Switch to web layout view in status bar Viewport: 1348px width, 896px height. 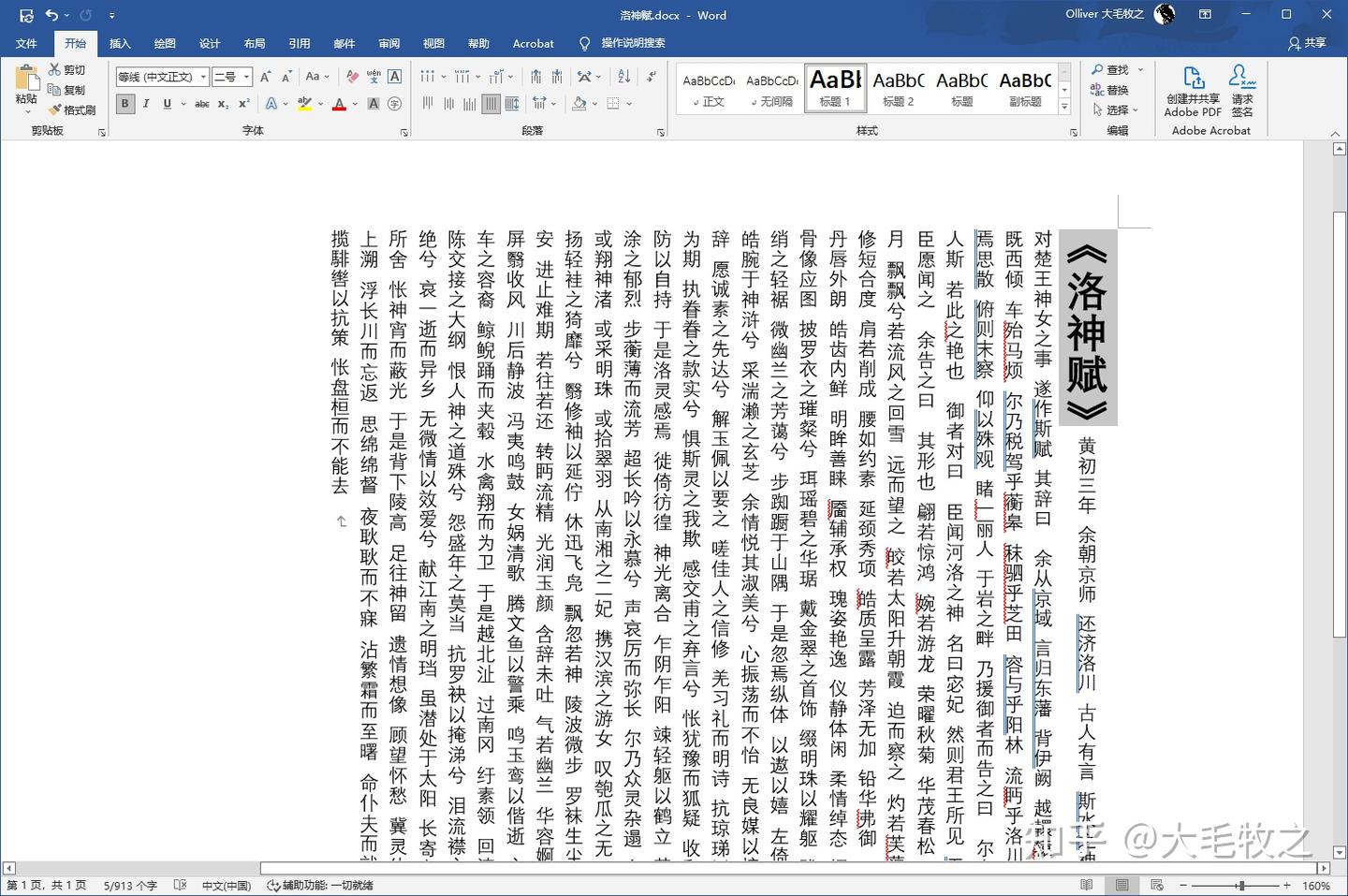[x=1157, y=885]
